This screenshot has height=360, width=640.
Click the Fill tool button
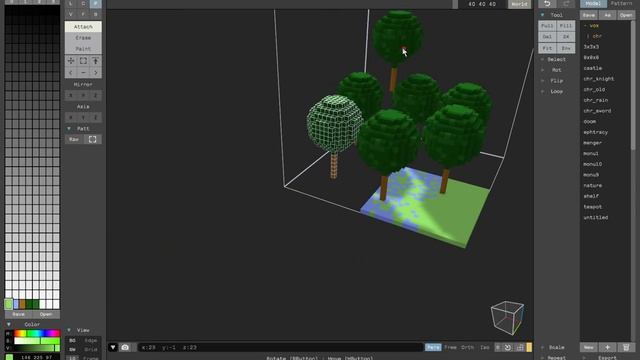click(x=566, y=26)
